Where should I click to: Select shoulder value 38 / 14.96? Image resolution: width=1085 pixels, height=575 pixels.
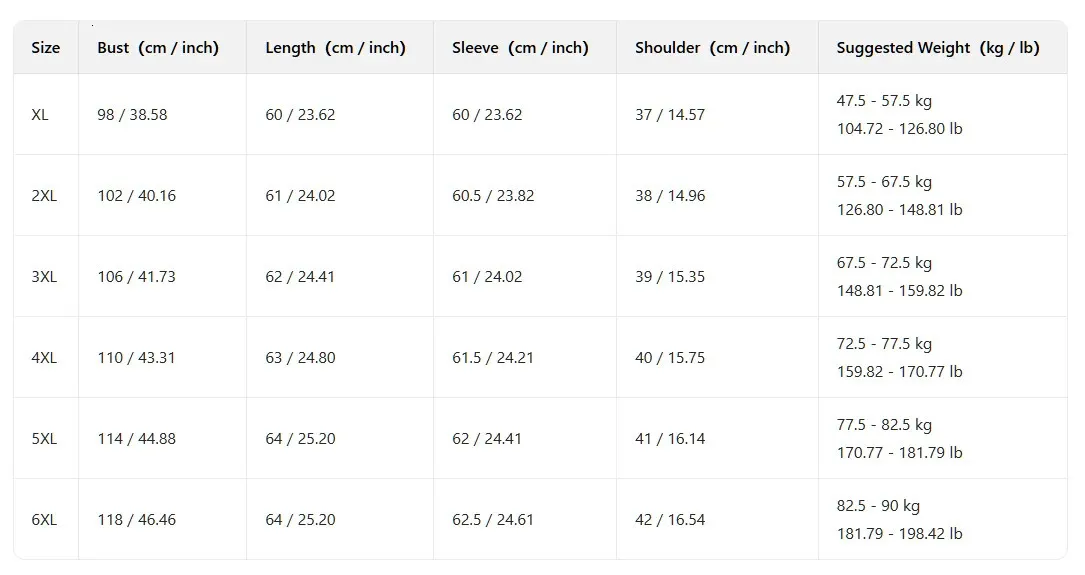[670, 196]
